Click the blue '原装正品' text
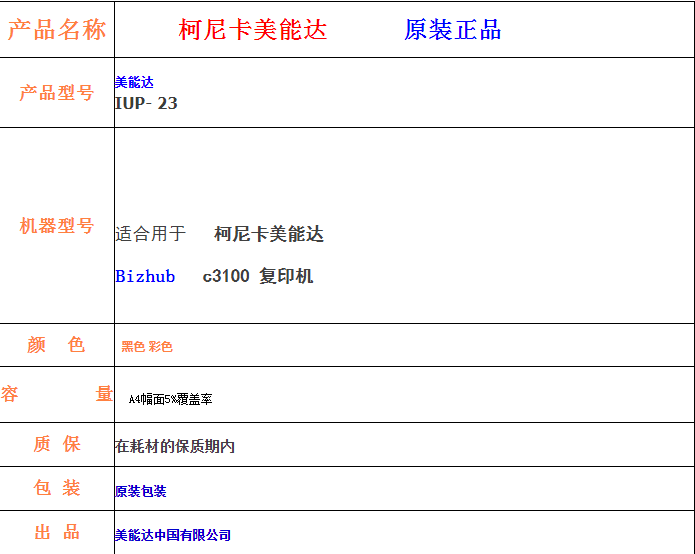The image size is (695, 554). (x=453, y=30)
